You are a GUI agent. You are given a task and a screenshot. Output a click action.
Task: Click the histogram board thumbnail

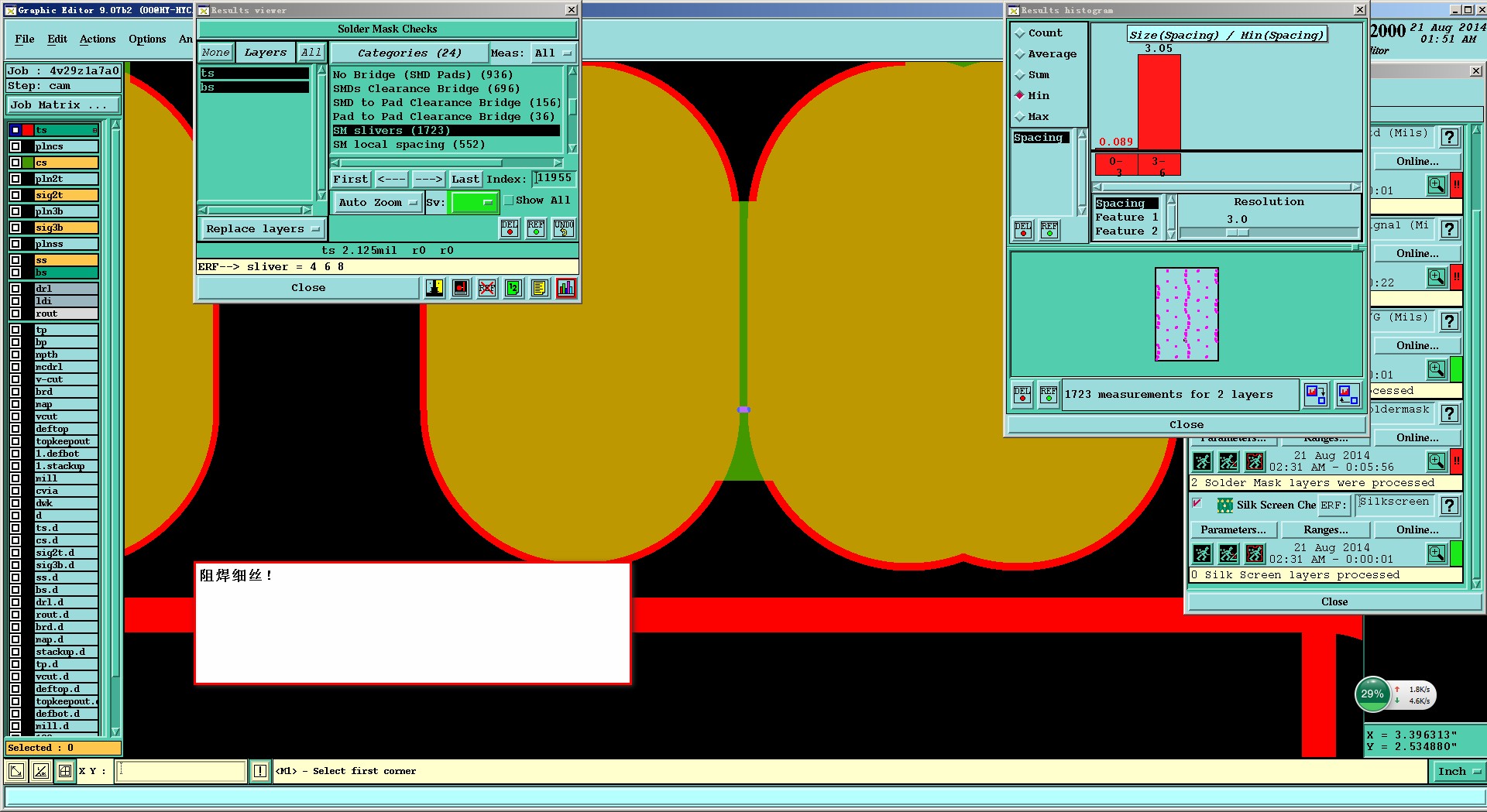(1187, 314)
